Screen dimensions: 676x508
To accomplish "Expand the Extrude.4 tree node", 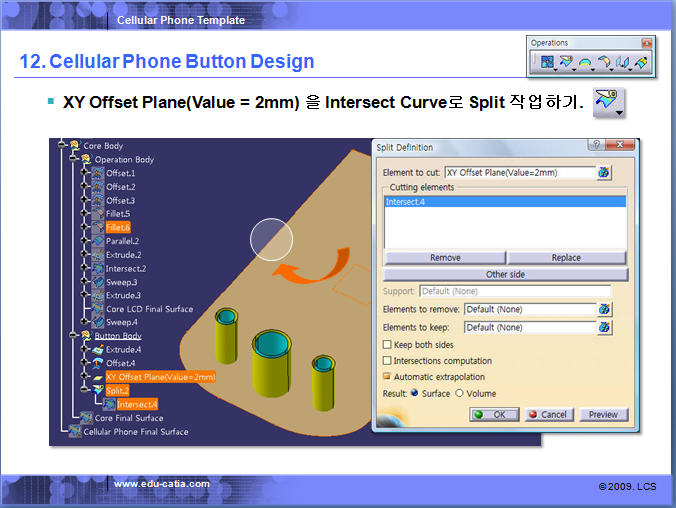I will (87, 350).
